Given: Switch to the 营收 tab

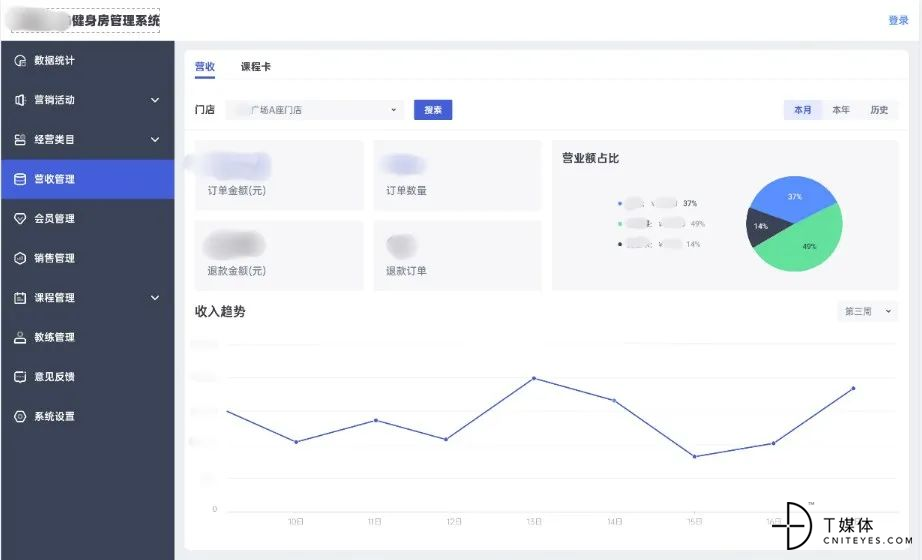Looking at the screenshot, I should point(205,66).
